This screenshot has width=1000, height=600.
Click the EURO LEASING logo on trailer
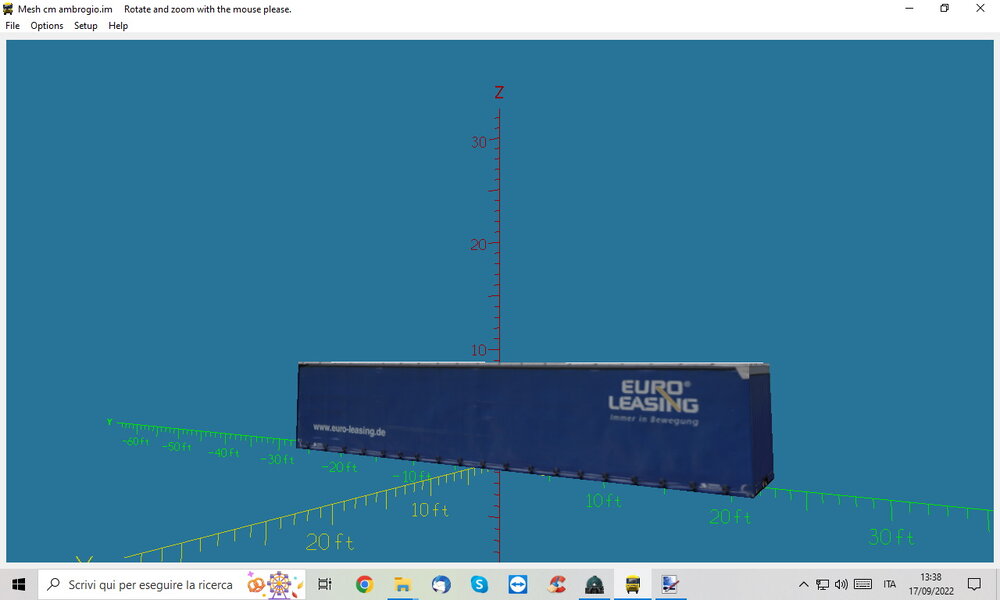click(x=653, y=396)
